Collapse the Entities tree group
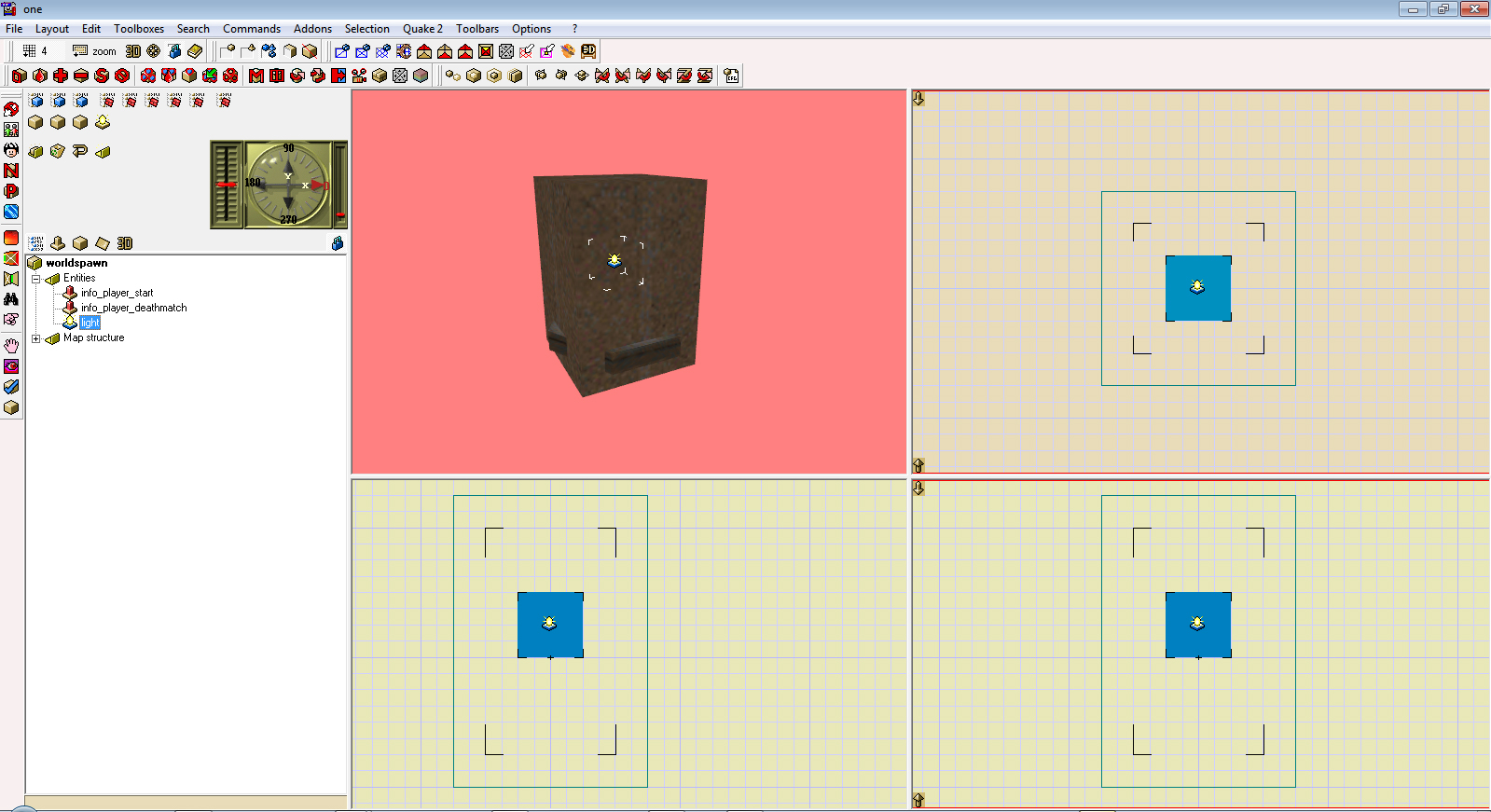 click(36, 279)
